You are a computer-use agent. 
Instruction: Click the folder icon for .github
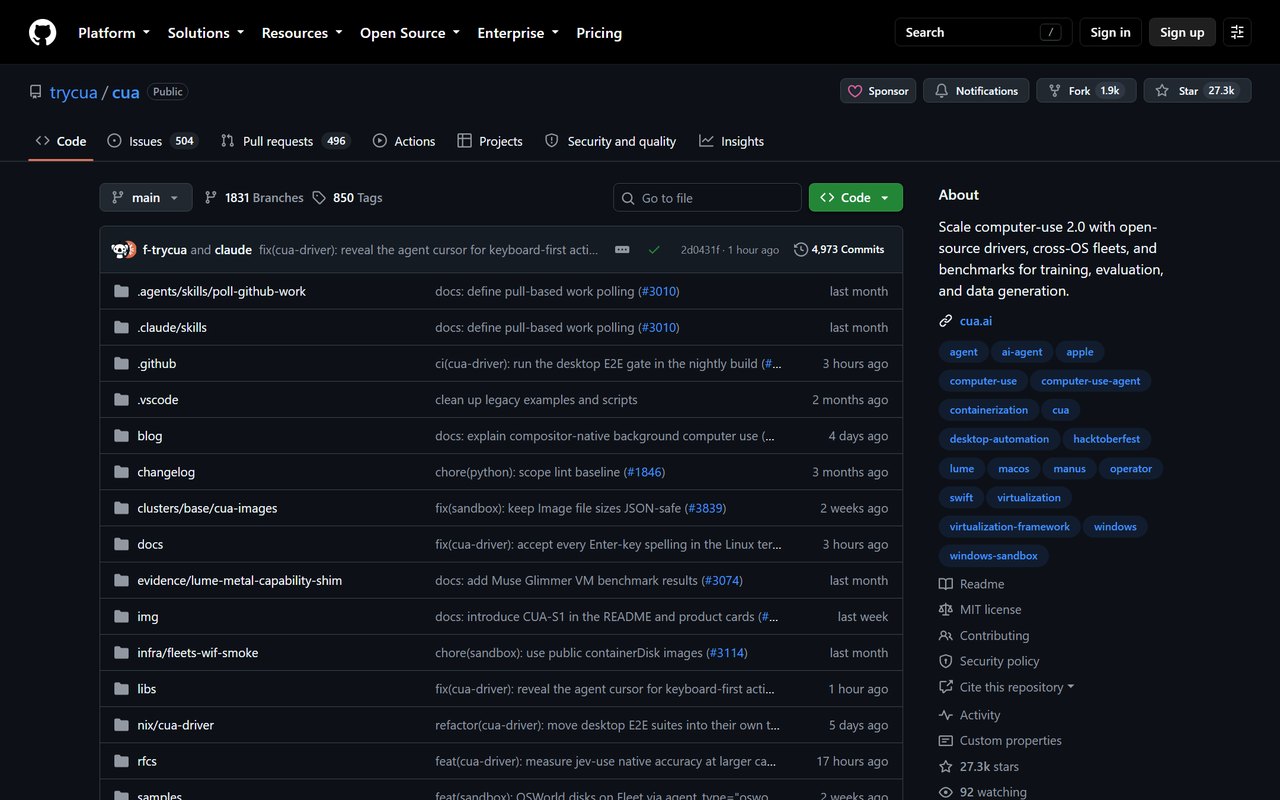[122, 364]
